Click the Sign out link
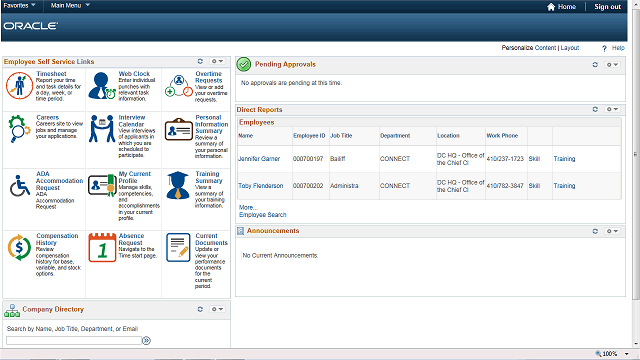 pos(607,7)
